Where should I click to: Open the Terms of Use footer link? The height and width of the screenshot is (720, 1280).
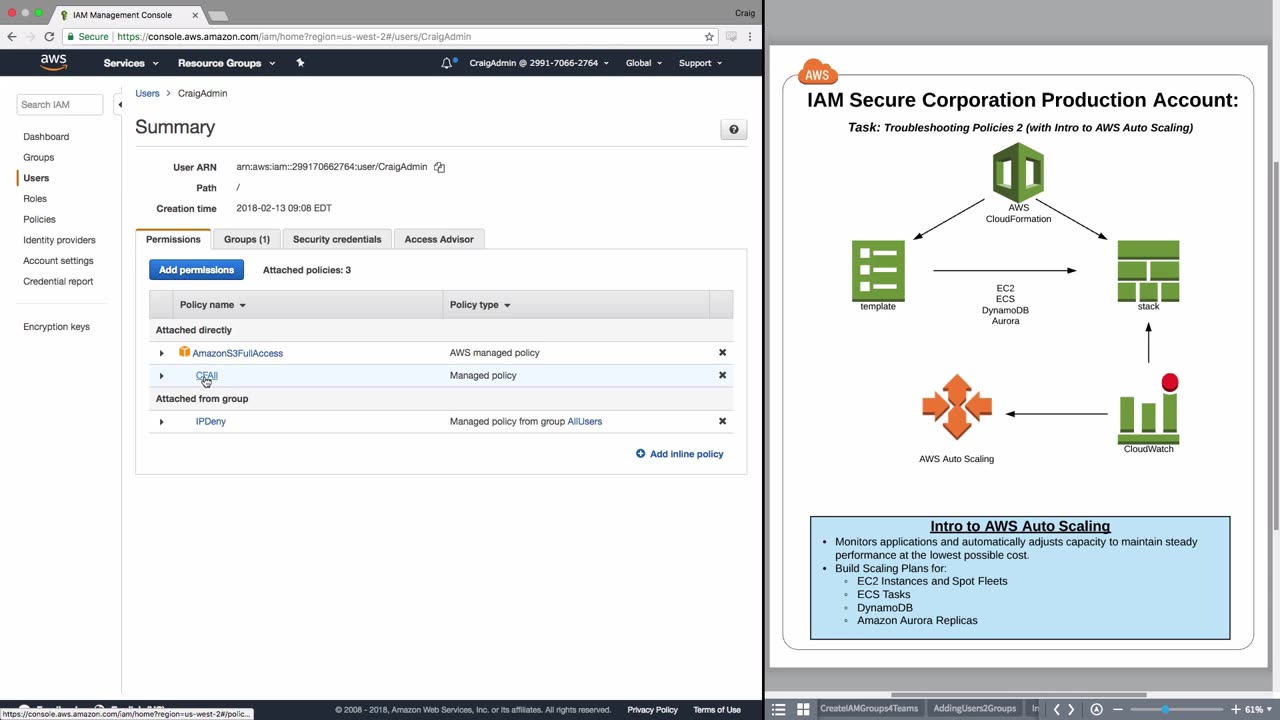717,710
